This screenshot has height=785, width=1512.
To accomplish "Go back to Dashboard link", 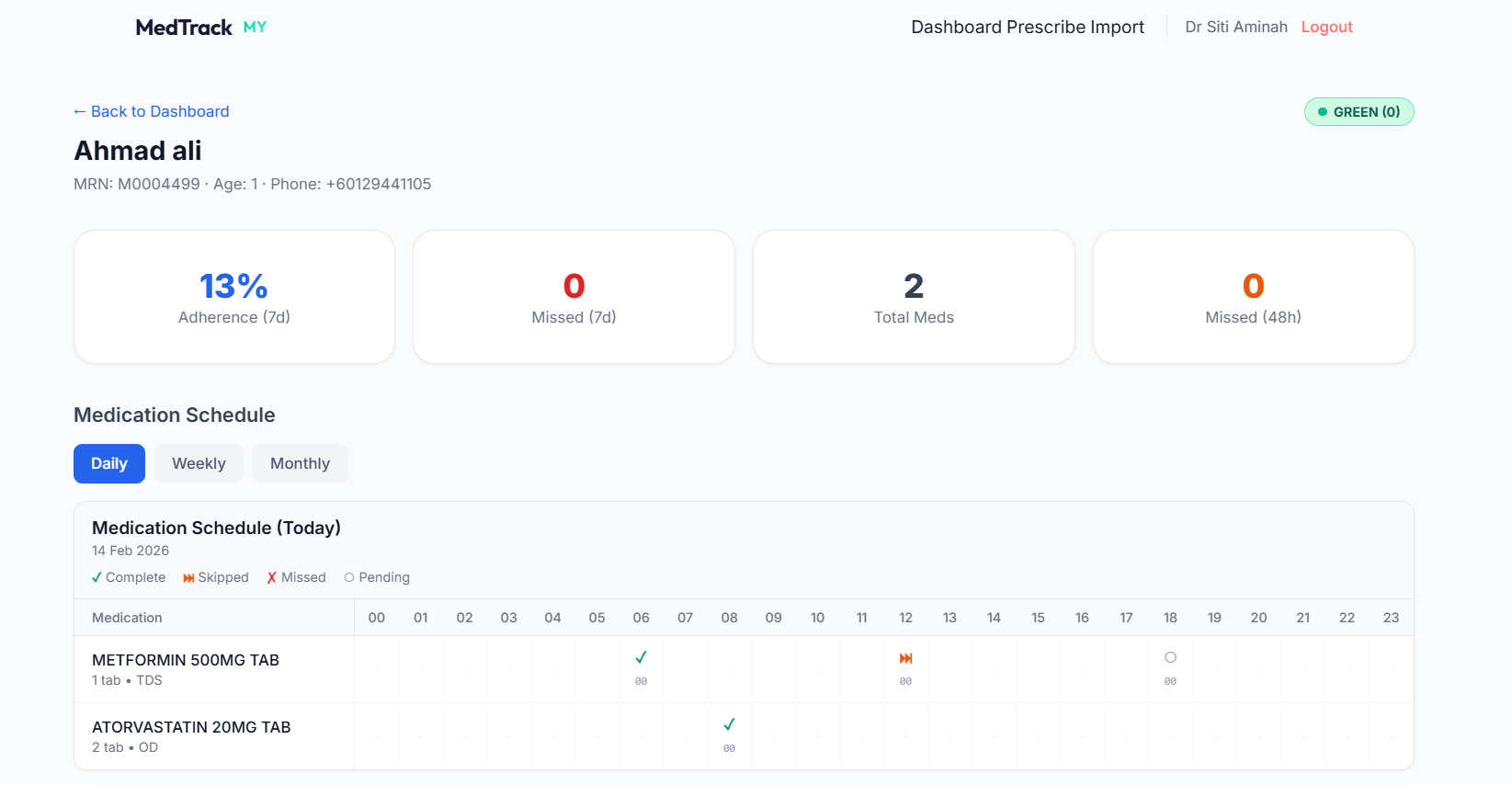I will pyautogui.click(x=152, y=111).
